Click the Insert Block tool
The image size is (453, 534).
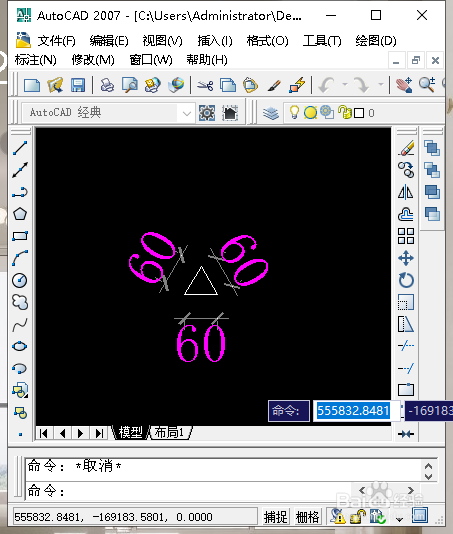[x=20, y=391]
